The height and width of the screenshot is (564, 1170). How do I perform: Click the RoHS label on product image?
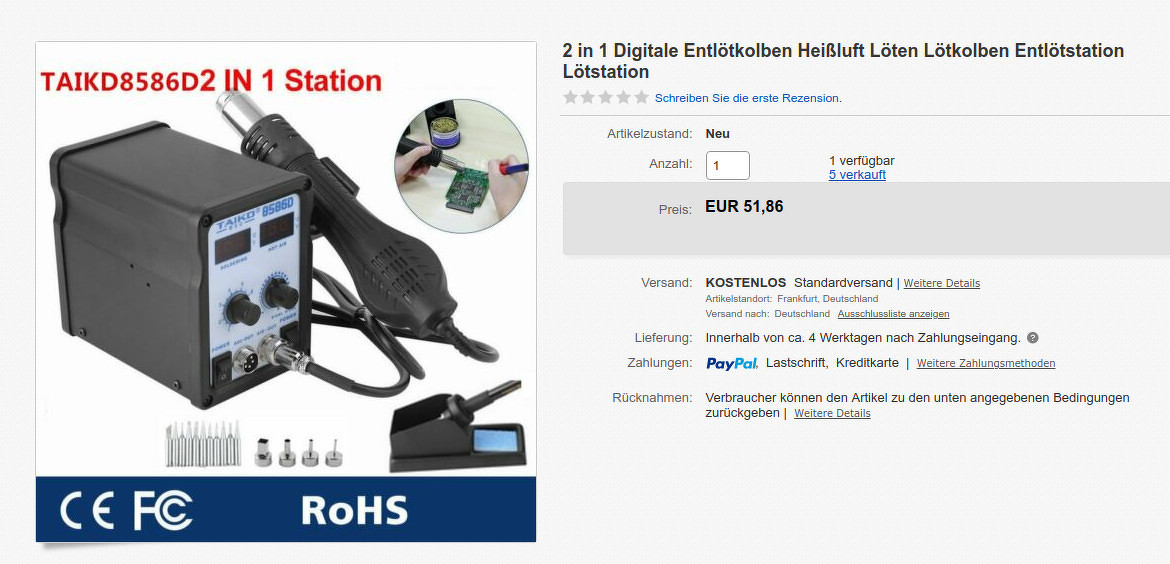coord(354,510)
